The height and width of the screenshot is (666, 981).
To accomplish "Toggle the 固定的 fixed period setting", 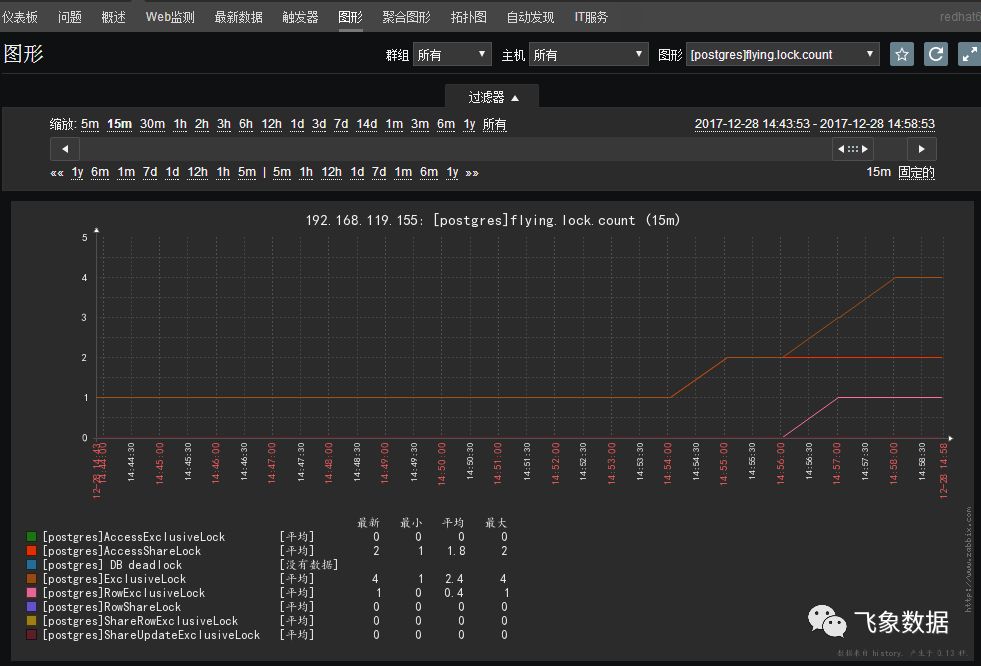I will click(916, 172).
